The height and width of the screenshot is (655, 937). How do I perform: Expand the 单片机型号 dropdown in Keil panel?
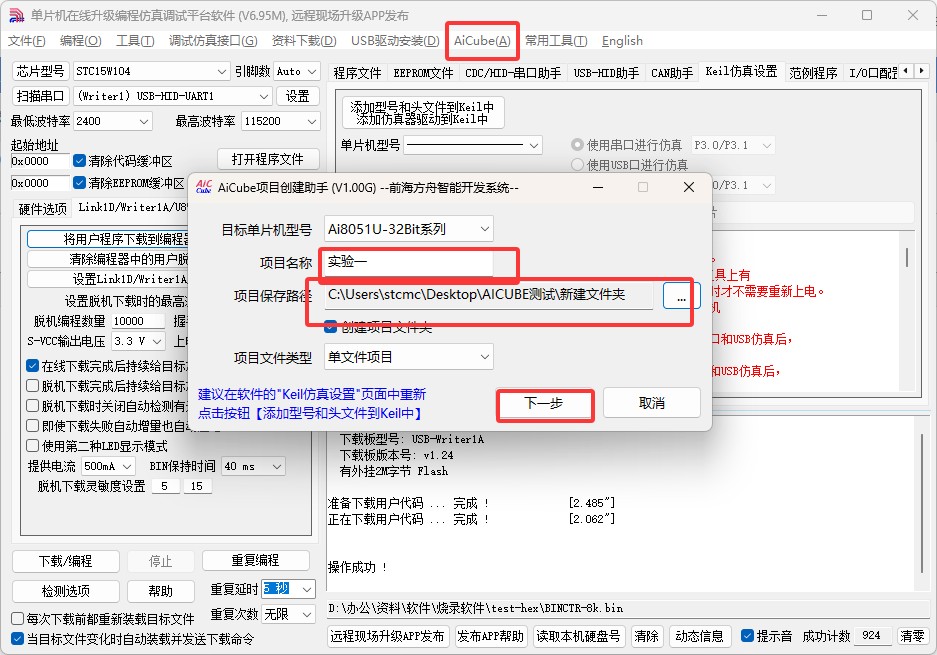[x=534, y=145]
